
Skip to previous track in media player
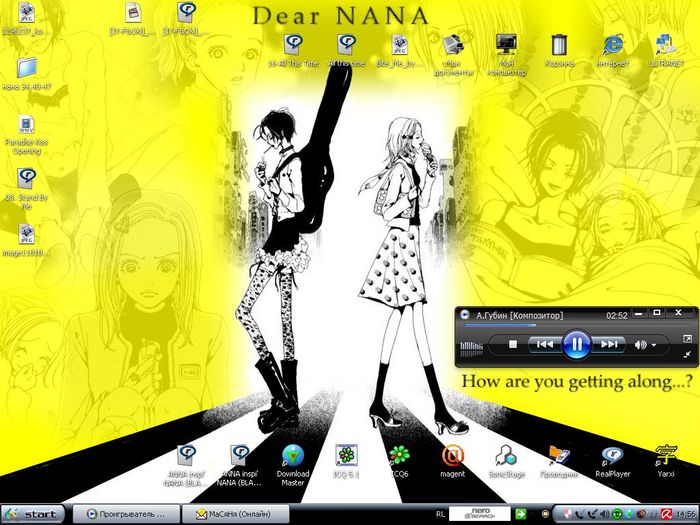point(545,344)
